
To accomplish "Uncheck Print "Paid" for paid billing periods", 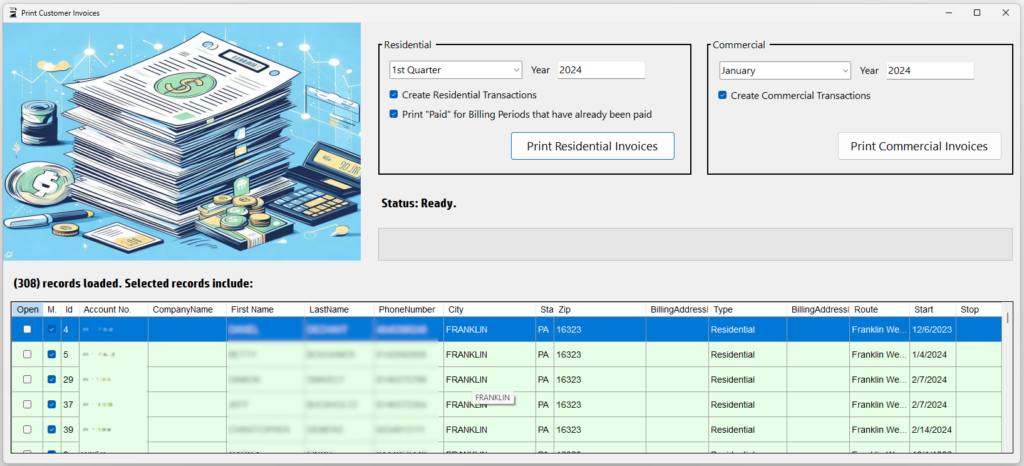I will 394,114.
